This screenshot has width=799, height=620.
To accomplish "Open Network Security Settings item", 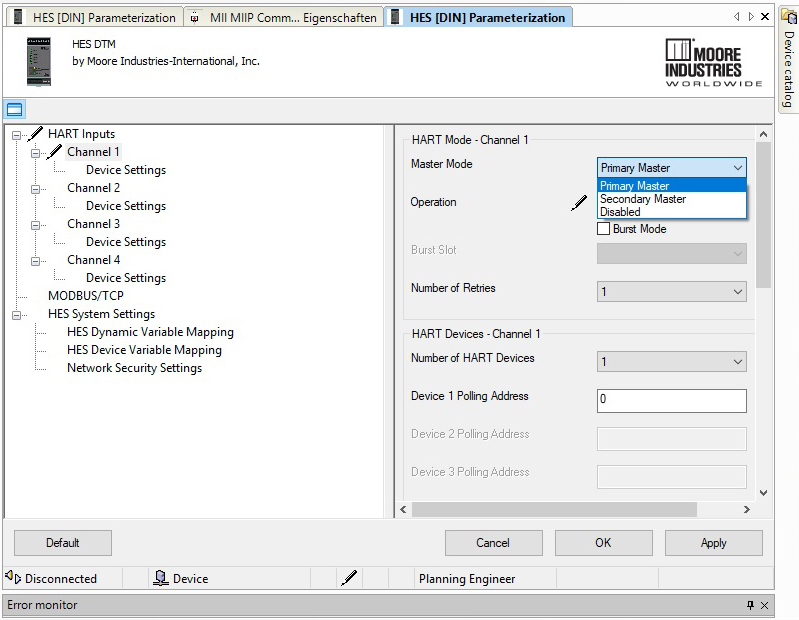I will pyautogui.click(x=135, y=368).
